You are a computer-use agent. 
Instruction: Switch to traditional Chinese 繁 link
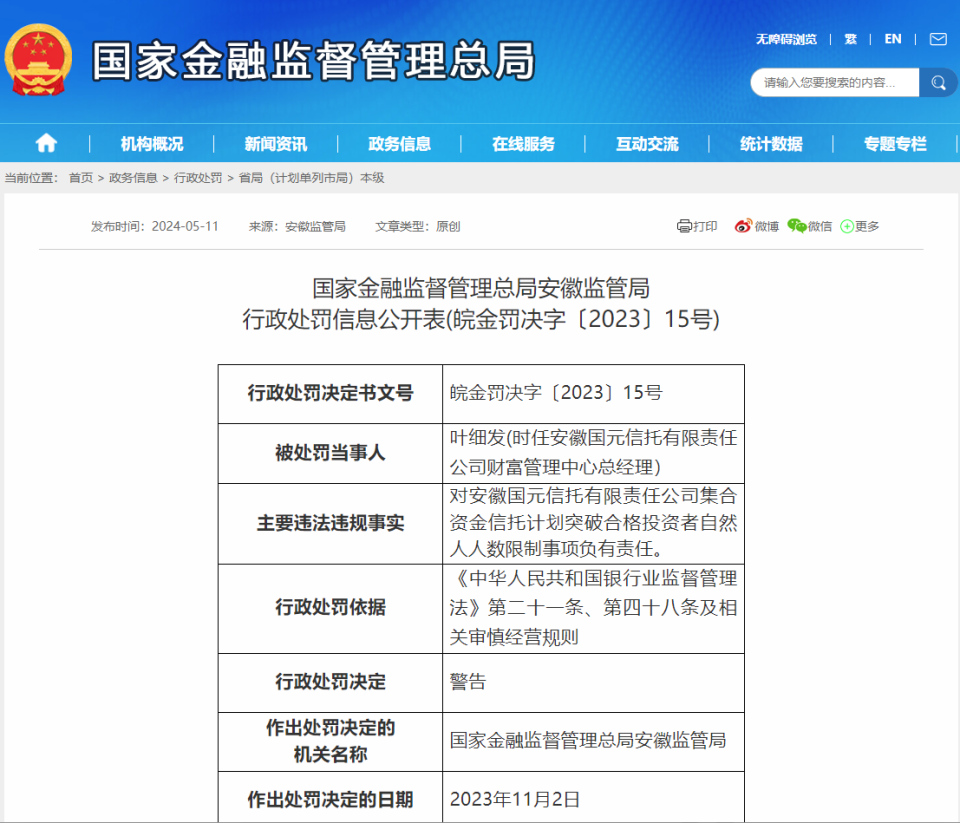coord(850,39)
